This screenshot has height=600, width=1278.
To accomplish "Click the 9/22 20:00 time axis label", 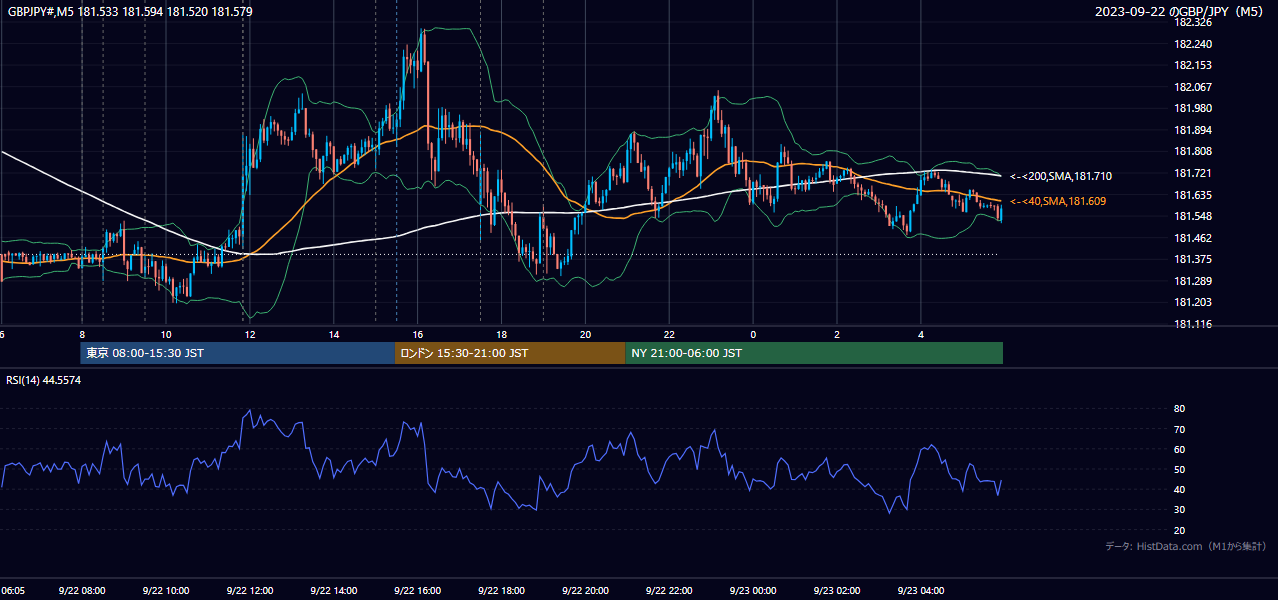I will click(585, 590).
